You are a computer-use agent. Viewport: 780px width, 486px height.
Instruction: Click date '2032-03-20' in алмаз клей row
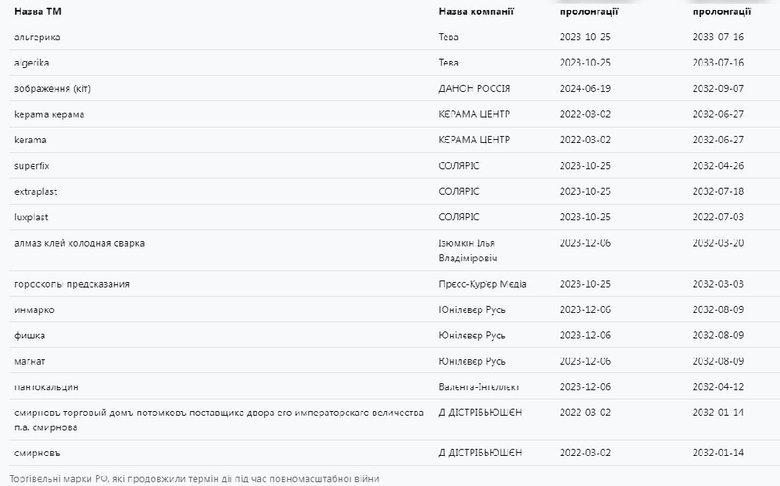(718, 243)
